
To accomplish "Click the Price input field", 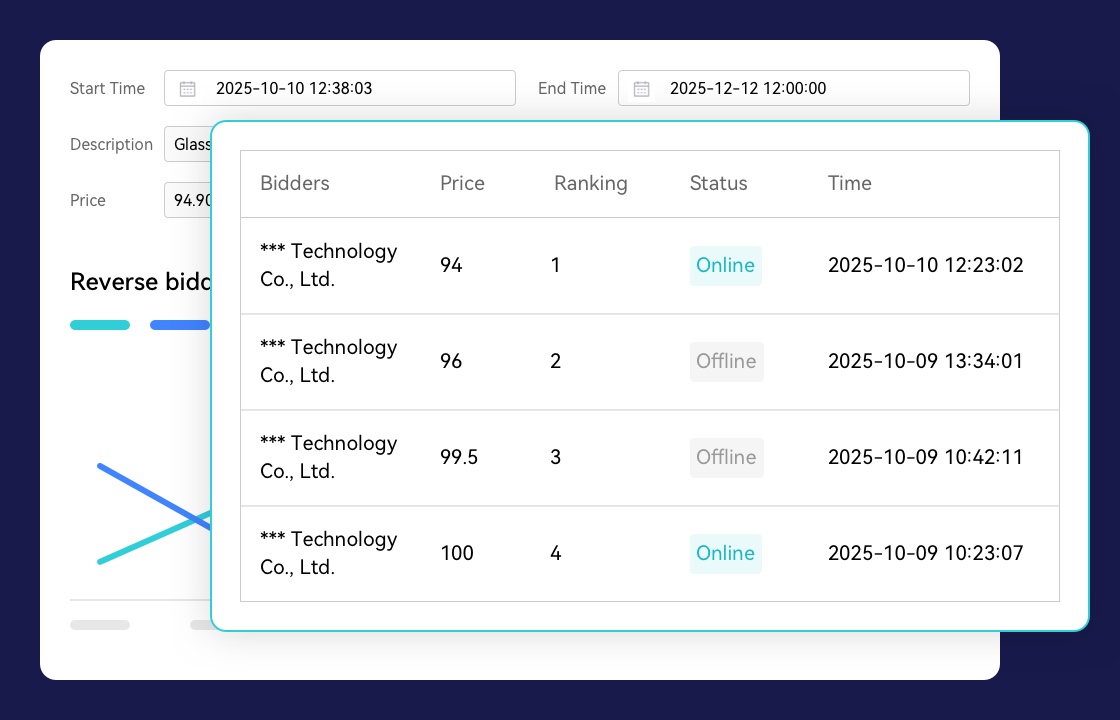I will 188,200.
